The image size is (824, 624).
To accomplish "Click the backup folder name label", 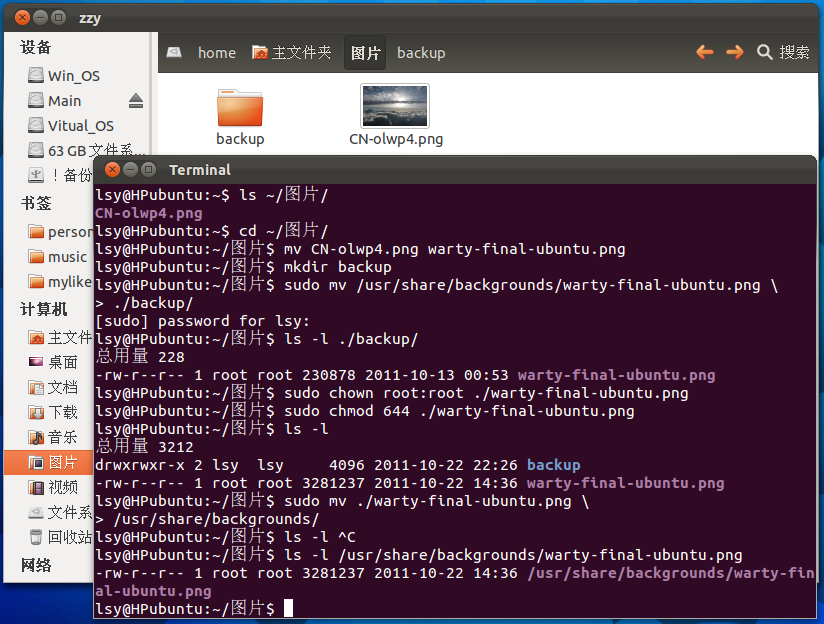I will 240,139.
